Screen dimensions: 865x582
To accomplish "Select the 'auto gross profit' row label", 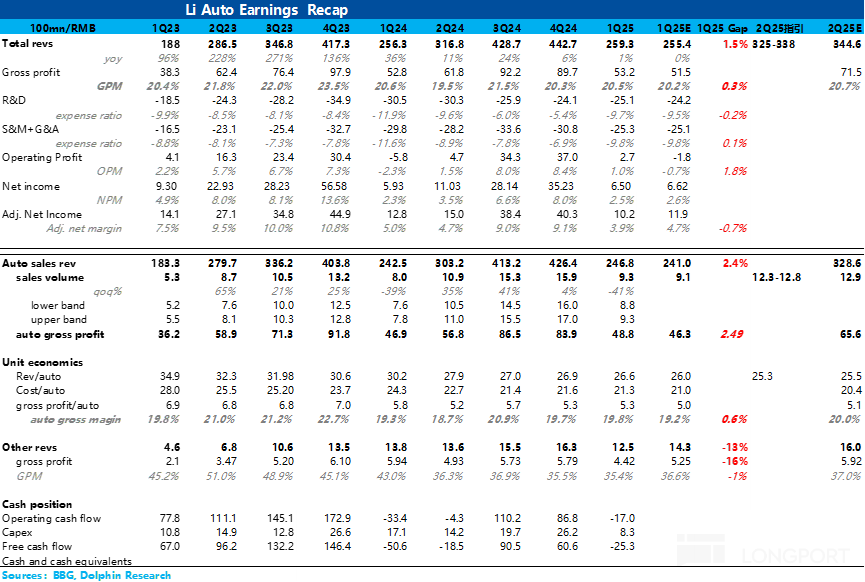I will 60,334.
